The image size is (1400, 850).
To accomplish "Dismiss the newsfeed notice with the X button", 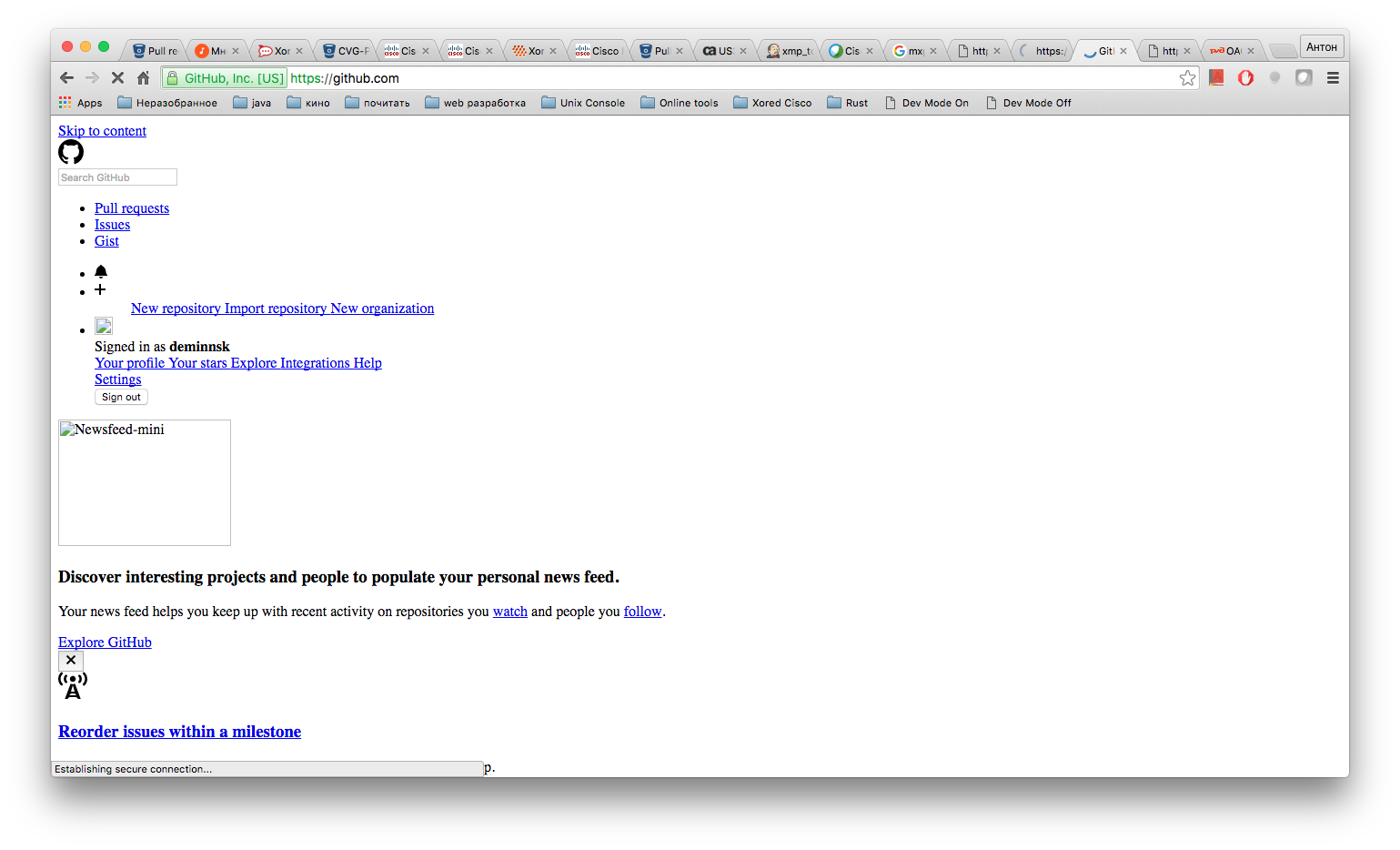I will [x=71, y=661].
